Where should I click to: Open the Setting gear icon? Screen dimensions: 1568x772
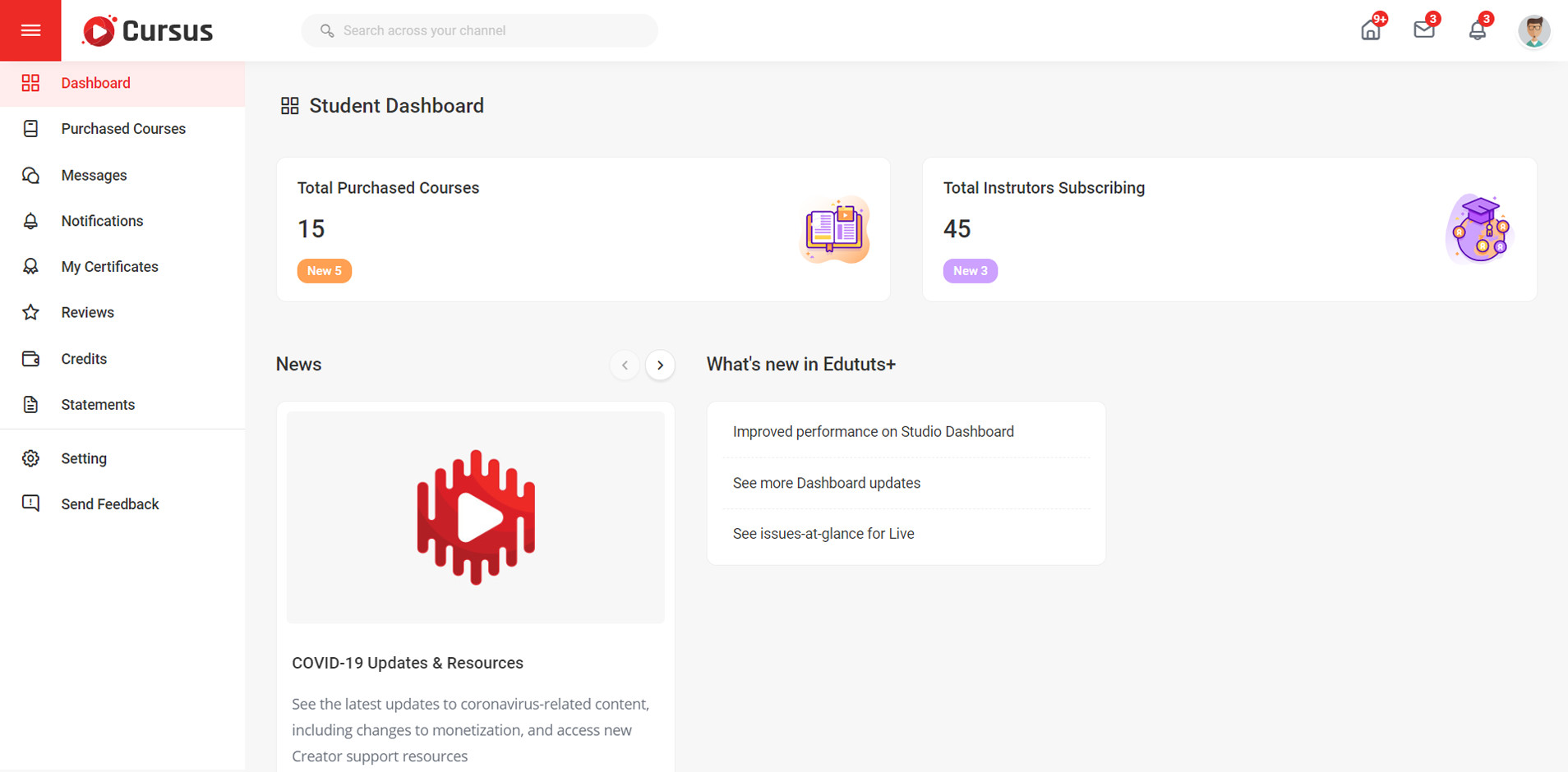(30, 458)
